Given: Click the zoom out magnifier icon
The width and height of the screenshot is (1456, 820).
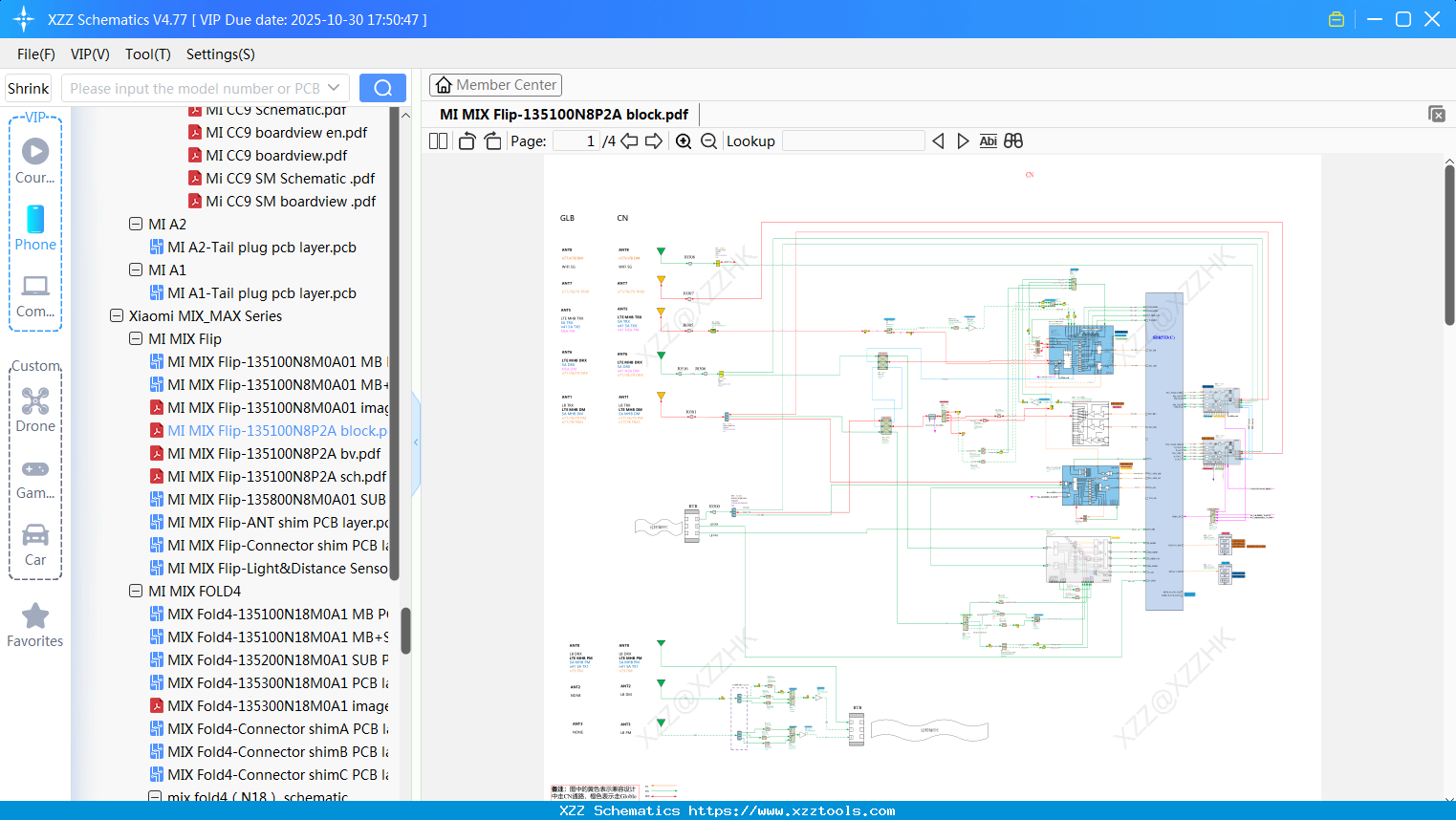Looking at the screenshot, I should 708,141.
